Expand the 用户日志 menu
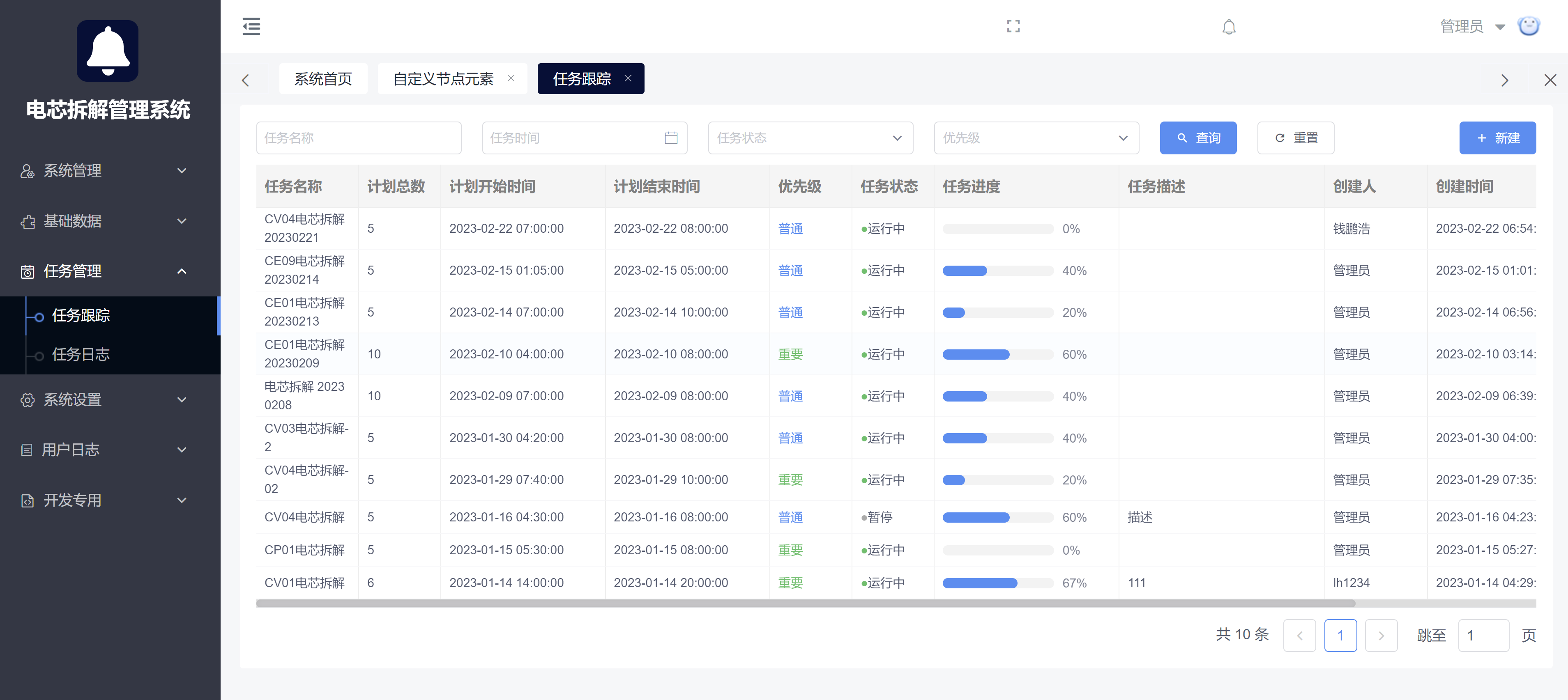Viewport: 1568px width, 700px height. point(110,450)
